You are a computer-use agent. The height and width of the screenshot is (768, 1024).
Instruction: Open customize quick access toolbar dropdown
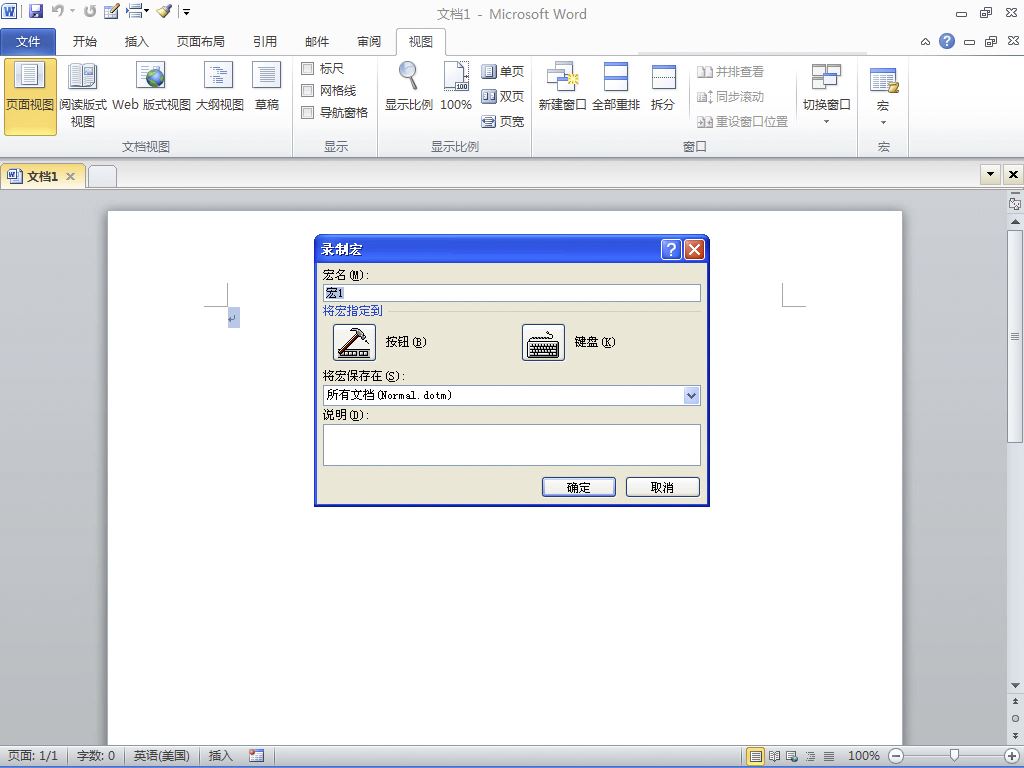[x=186, y=11]
